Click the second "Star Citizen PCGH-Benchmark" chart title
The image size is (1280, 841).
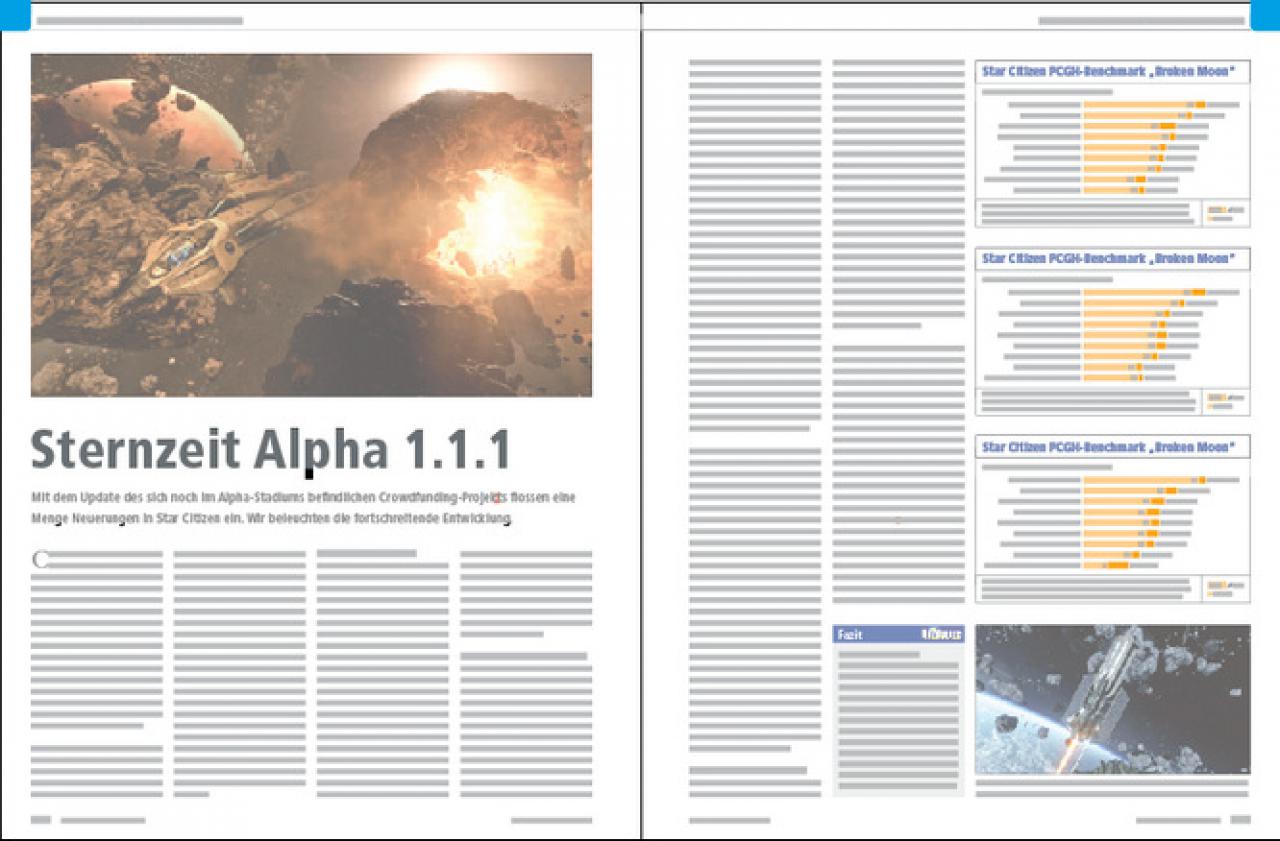click(1108, 259)
